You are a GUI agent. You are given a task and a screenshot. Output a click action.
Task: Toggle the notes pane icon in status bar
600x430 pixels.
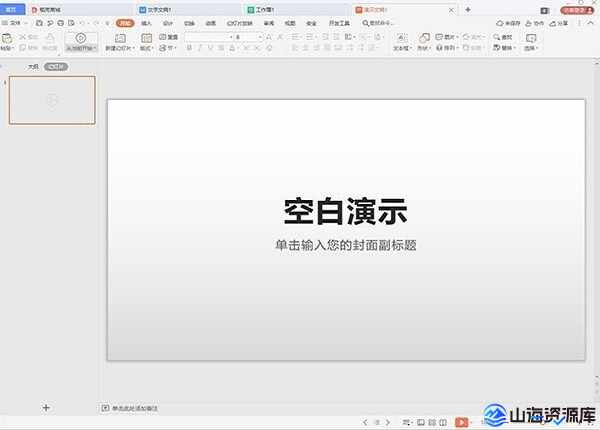pos(406,422)
